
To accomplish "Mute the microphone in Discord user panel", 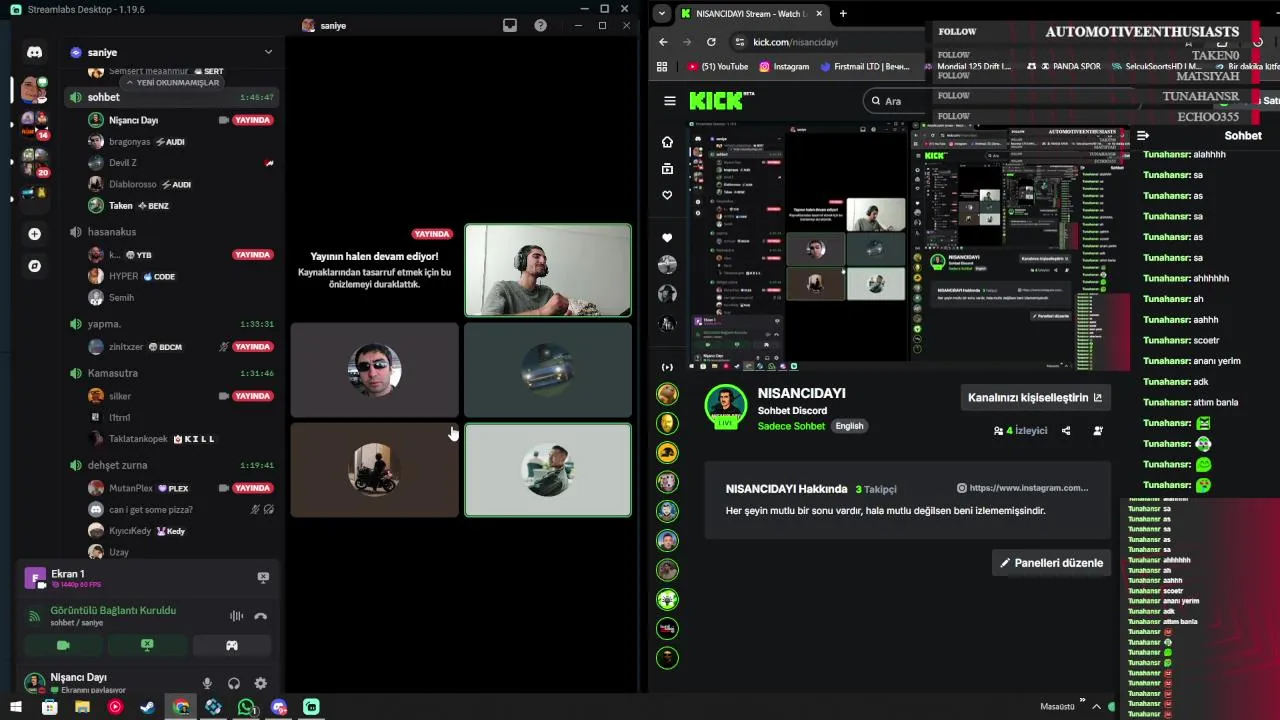I will point(207,683).
